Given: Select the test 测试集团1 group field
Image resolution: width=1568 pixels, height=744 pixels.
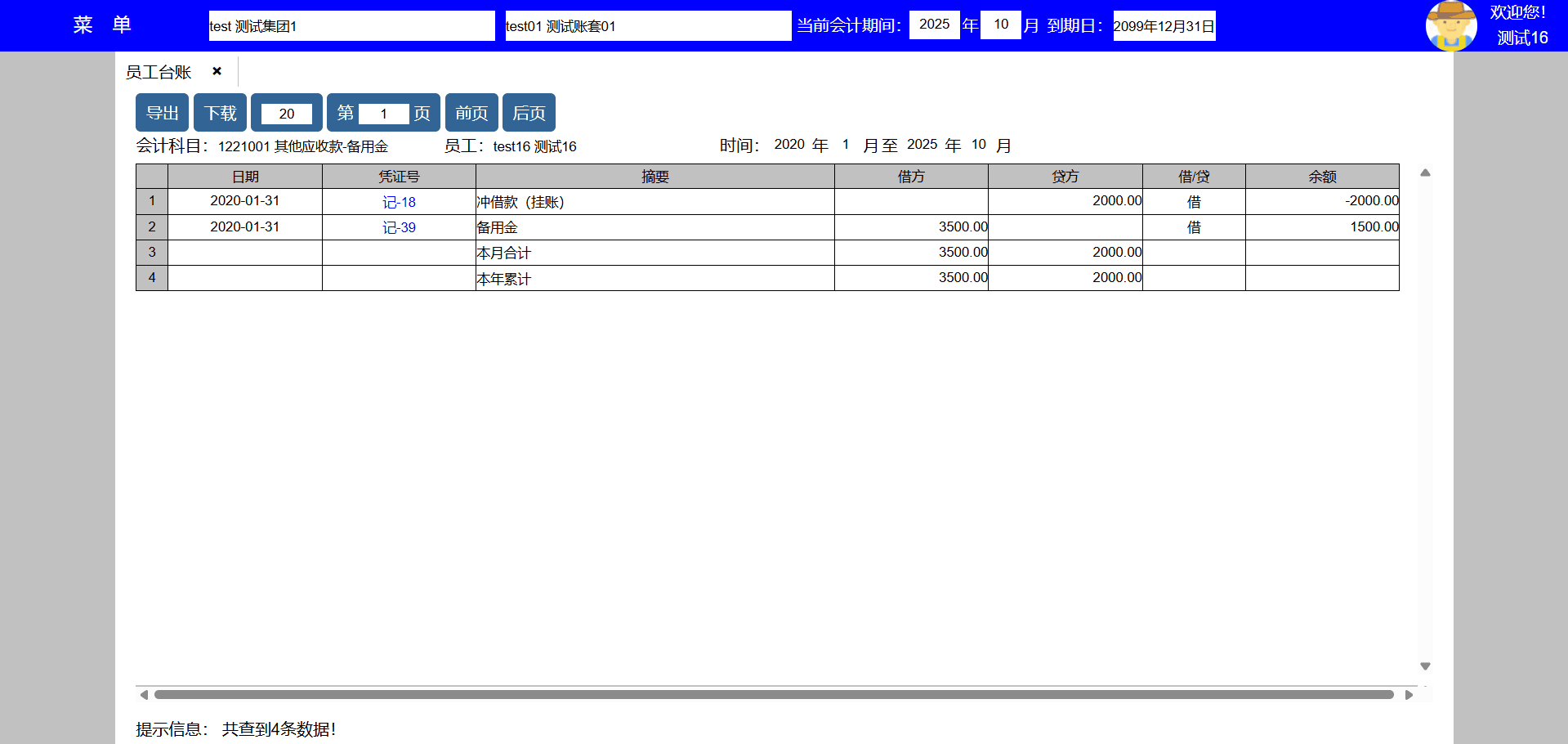Looking at the screenshot, I should 351,26.
